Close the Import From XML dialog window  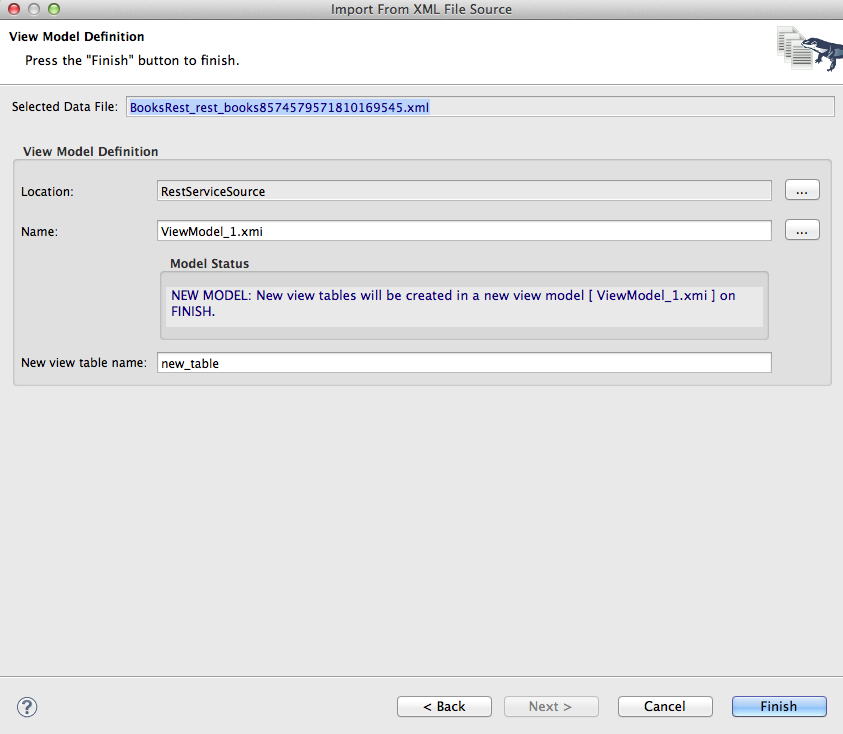point(13,9)
